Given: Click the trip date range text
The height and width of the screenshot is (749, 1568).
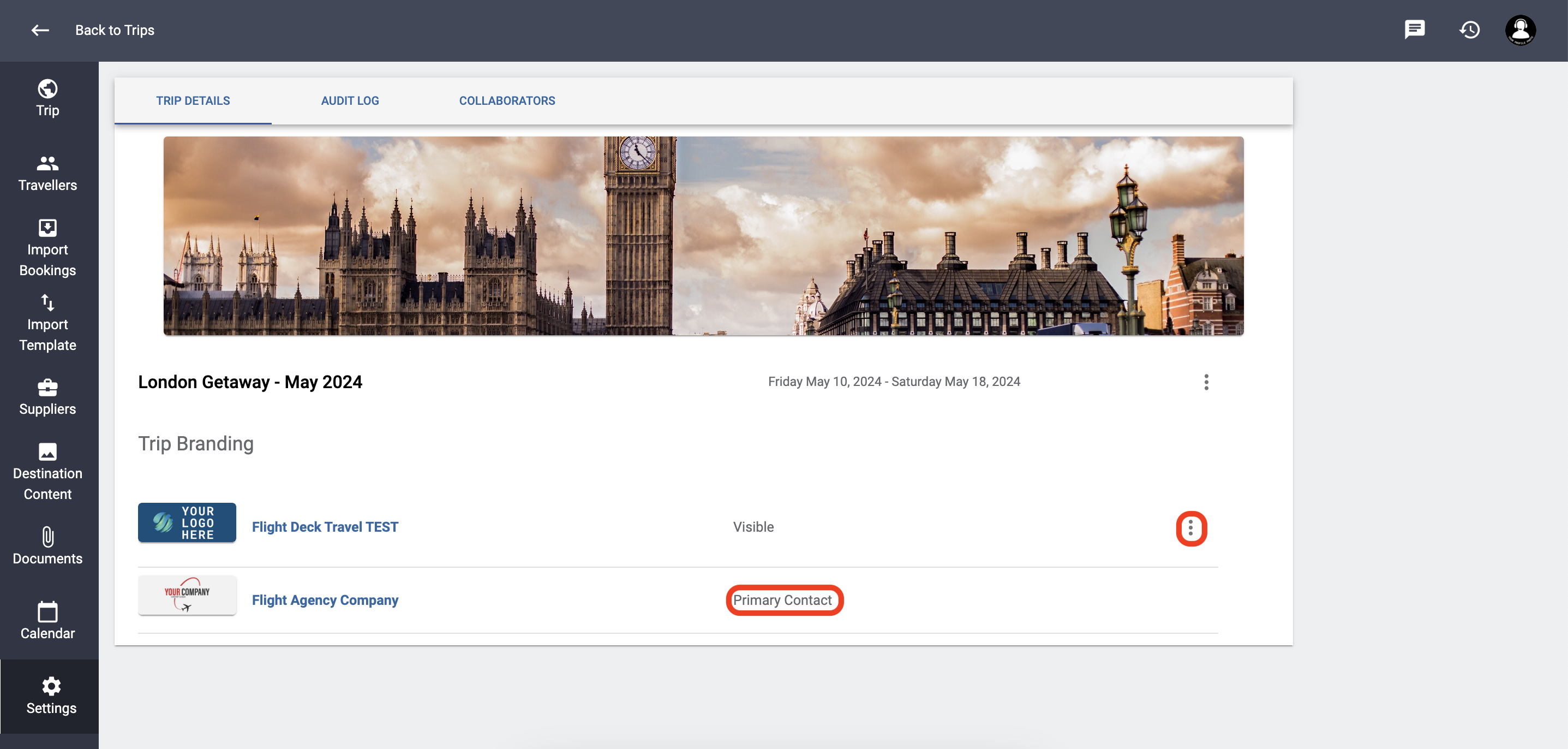Looking at the screenshot, I should 894,382.
